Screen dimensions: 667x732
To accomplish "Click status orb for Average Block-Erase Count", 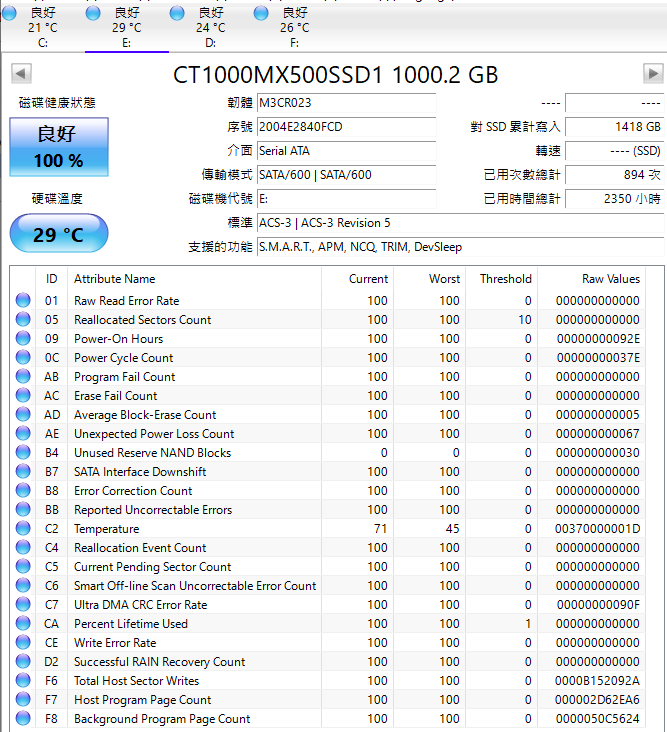I will pyautogui.click(x=23, y=414).
